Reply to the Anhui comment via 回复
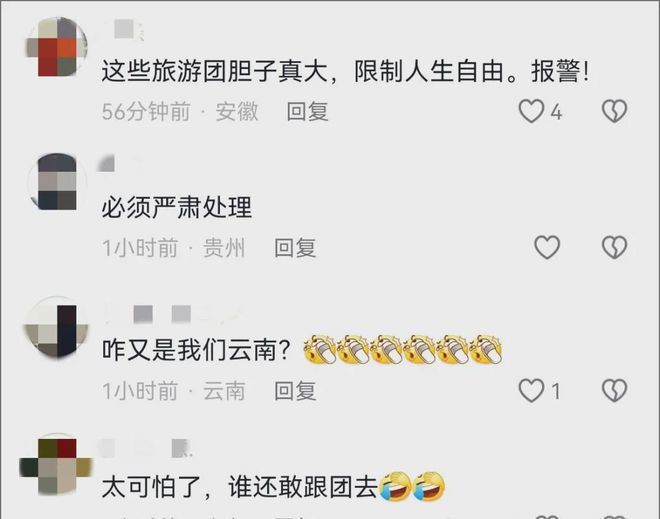Viewport: 660px width, 519px height. coord(307,112)
